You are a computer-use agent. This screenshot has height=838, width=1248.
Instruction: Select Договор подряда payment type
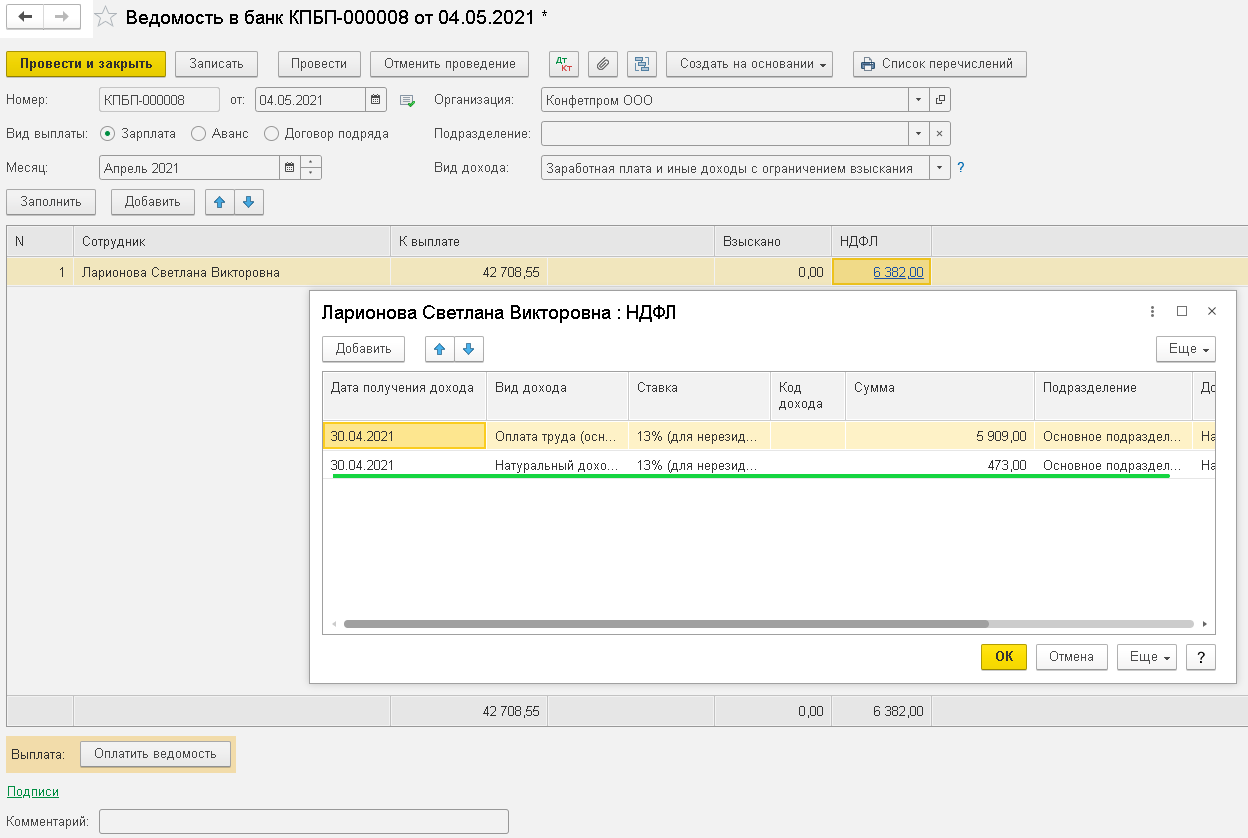[x=271, y=133]
